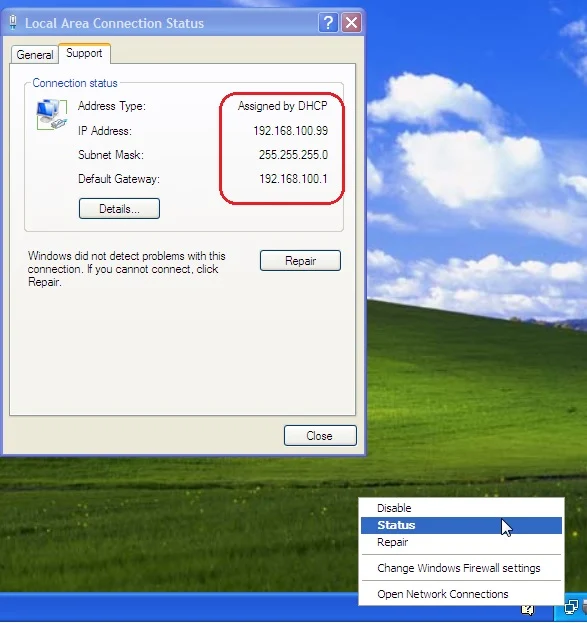The height and width of the screenshot is (623, 587).
Task: Choose Disable in the context menu
Action: [461, 508]
